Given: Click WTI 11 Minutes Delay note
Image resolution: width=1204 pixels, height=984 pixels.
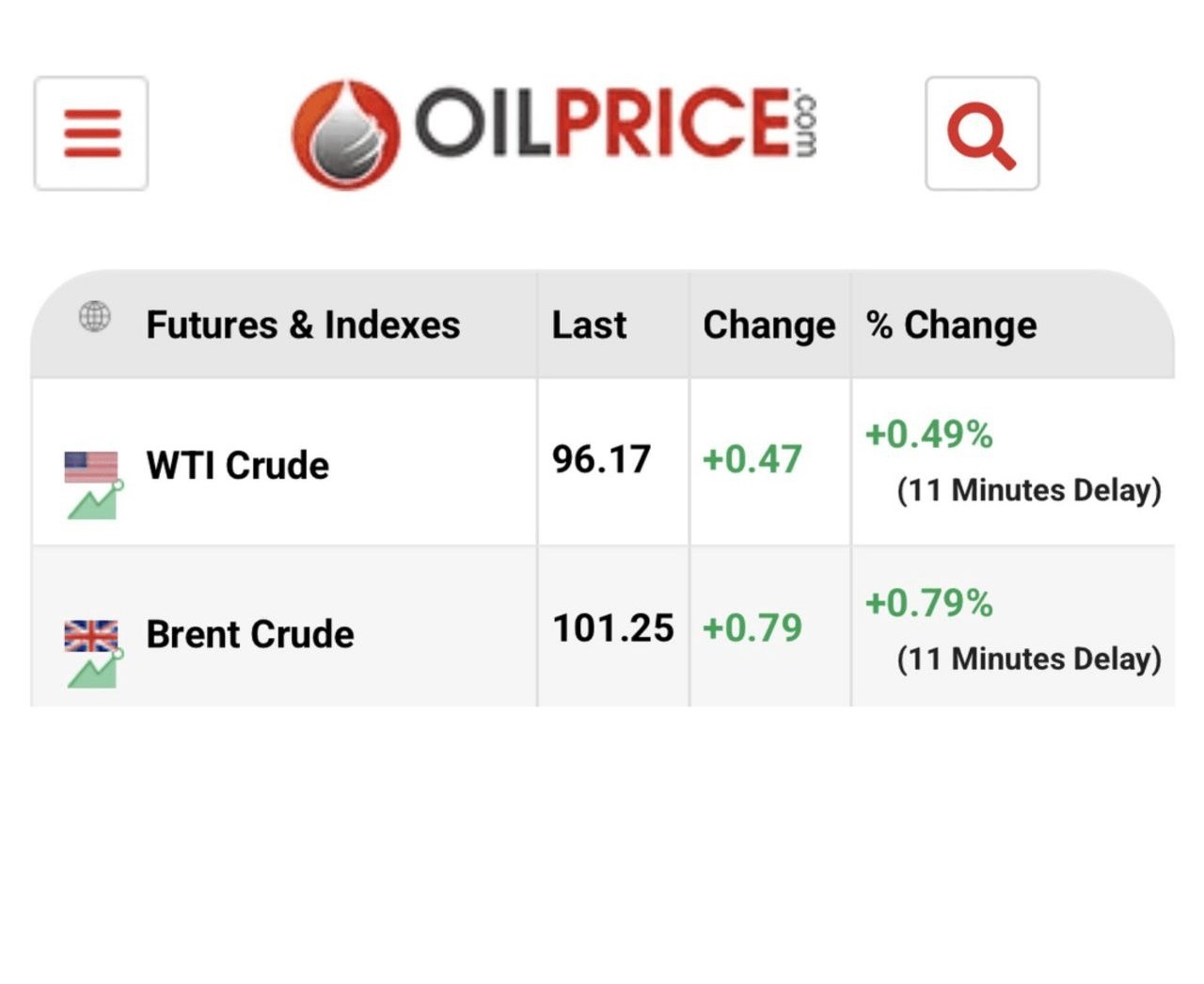Looking at the screenshot, I should pyautogui.click(x=1029, y=490).
